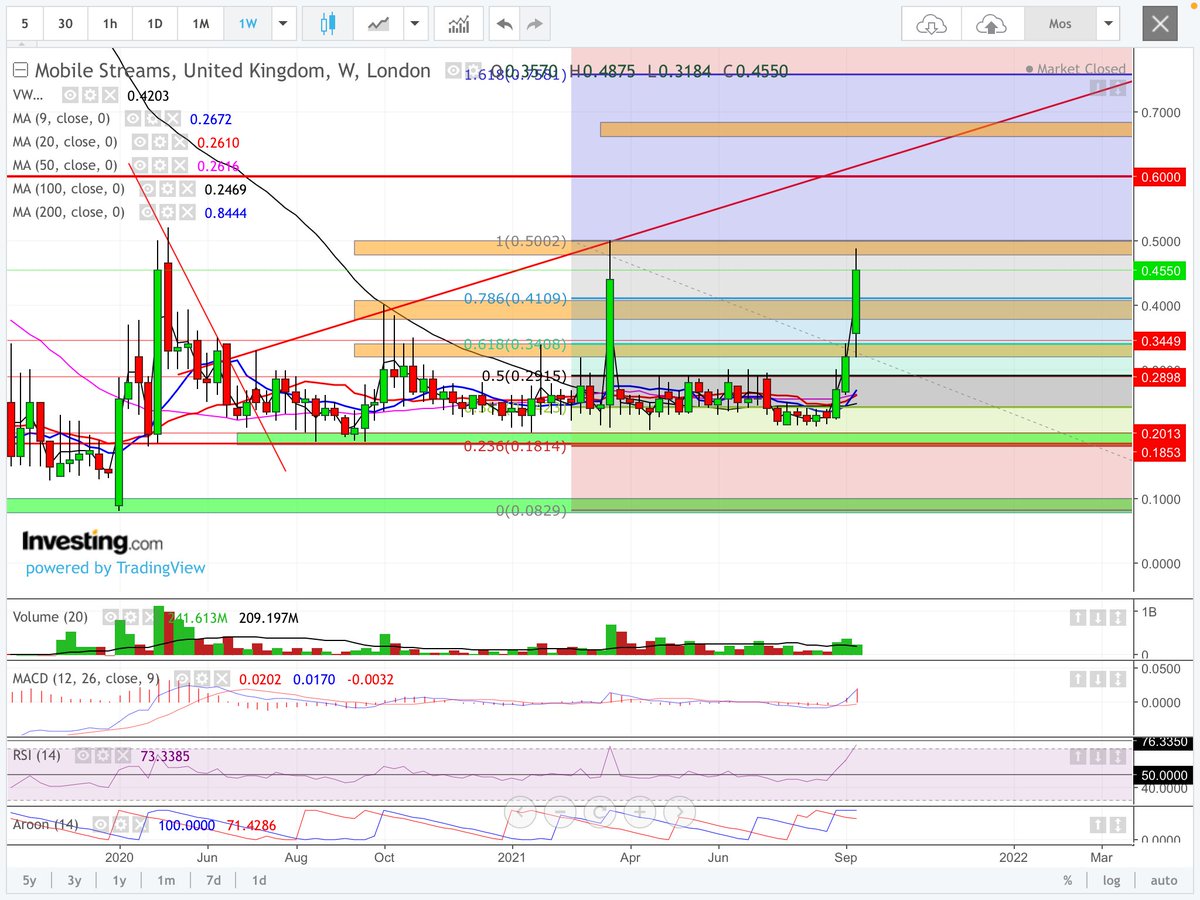Set range to 1d

[258, 880]
